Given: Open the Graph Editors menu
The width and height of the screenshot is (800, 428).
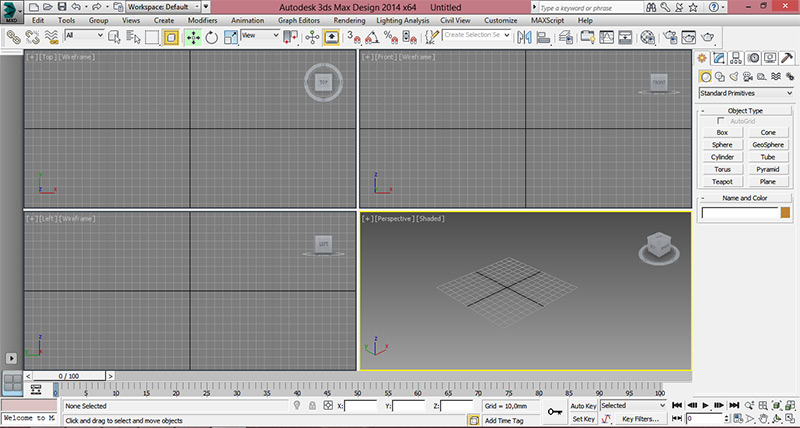Looking at the screenshot, I should click(x=299, y=20).
